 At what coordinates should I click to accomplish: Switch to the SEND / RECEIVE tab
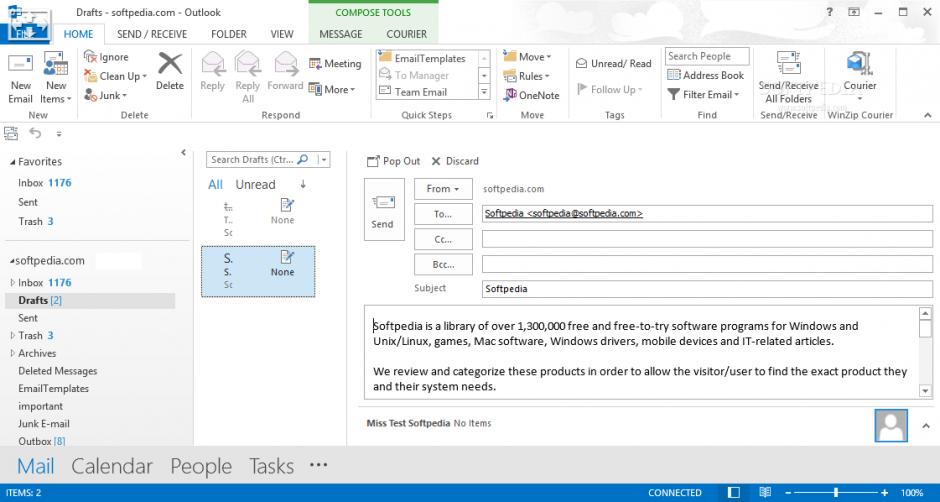click(152, 34)
